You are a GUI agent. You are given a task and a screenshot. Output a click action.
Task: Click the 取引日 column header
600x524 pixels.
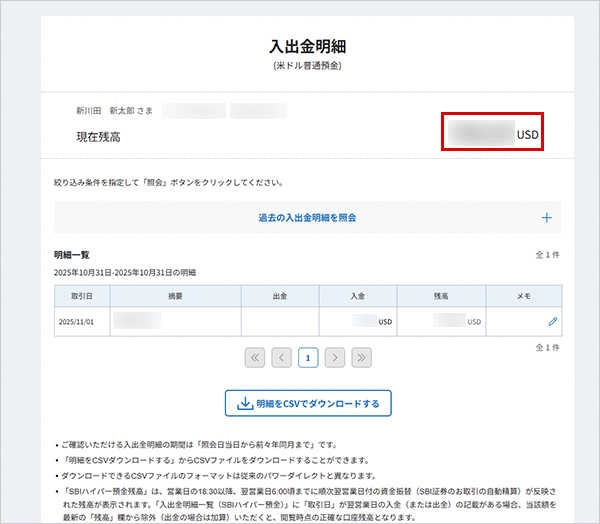point(82,296)
